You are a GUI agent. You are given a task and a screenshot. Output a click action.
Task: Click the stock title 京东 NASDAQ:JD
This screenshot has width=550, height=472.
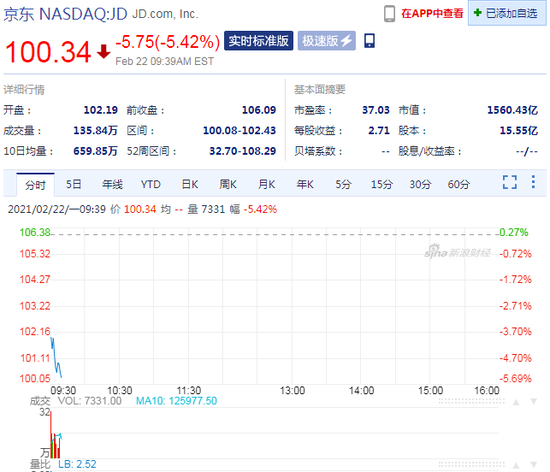(x=65, y=14)
